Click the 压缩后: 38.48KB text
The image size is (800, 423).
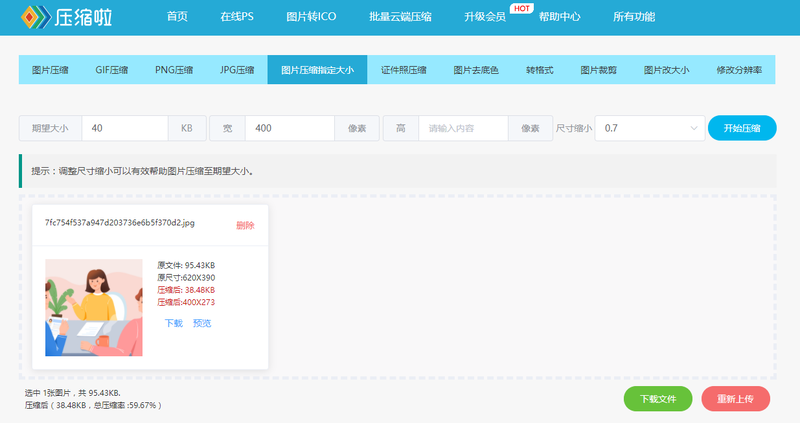click(186, 290)
